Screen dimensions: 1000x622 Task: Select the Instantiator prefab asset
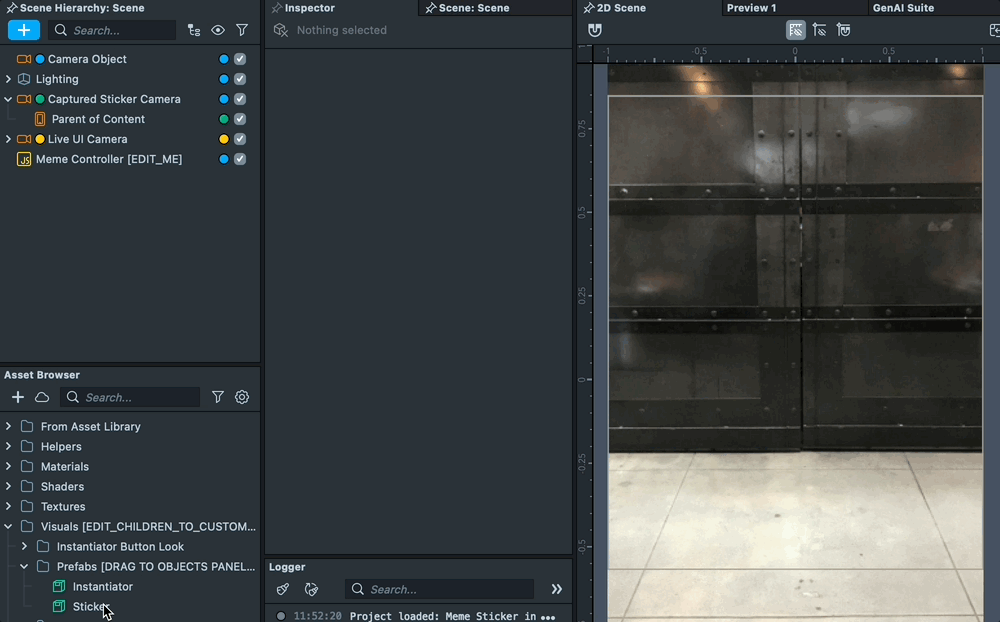[x=102, y=586]
